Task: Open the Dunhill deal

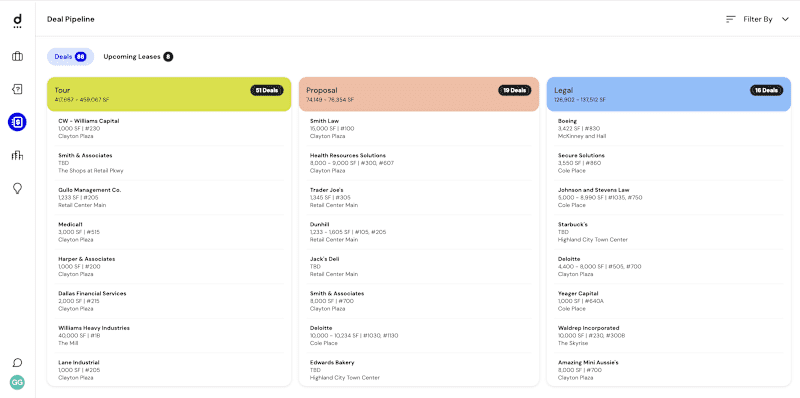Action: pyautogui.click(x=420, y=232)
